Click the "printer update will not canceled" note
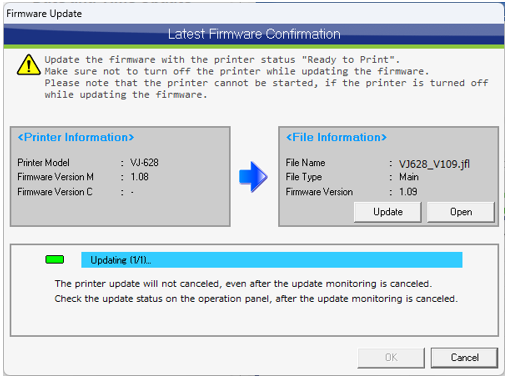The height and width of the screenshot is (379, 506). [243, 284]
